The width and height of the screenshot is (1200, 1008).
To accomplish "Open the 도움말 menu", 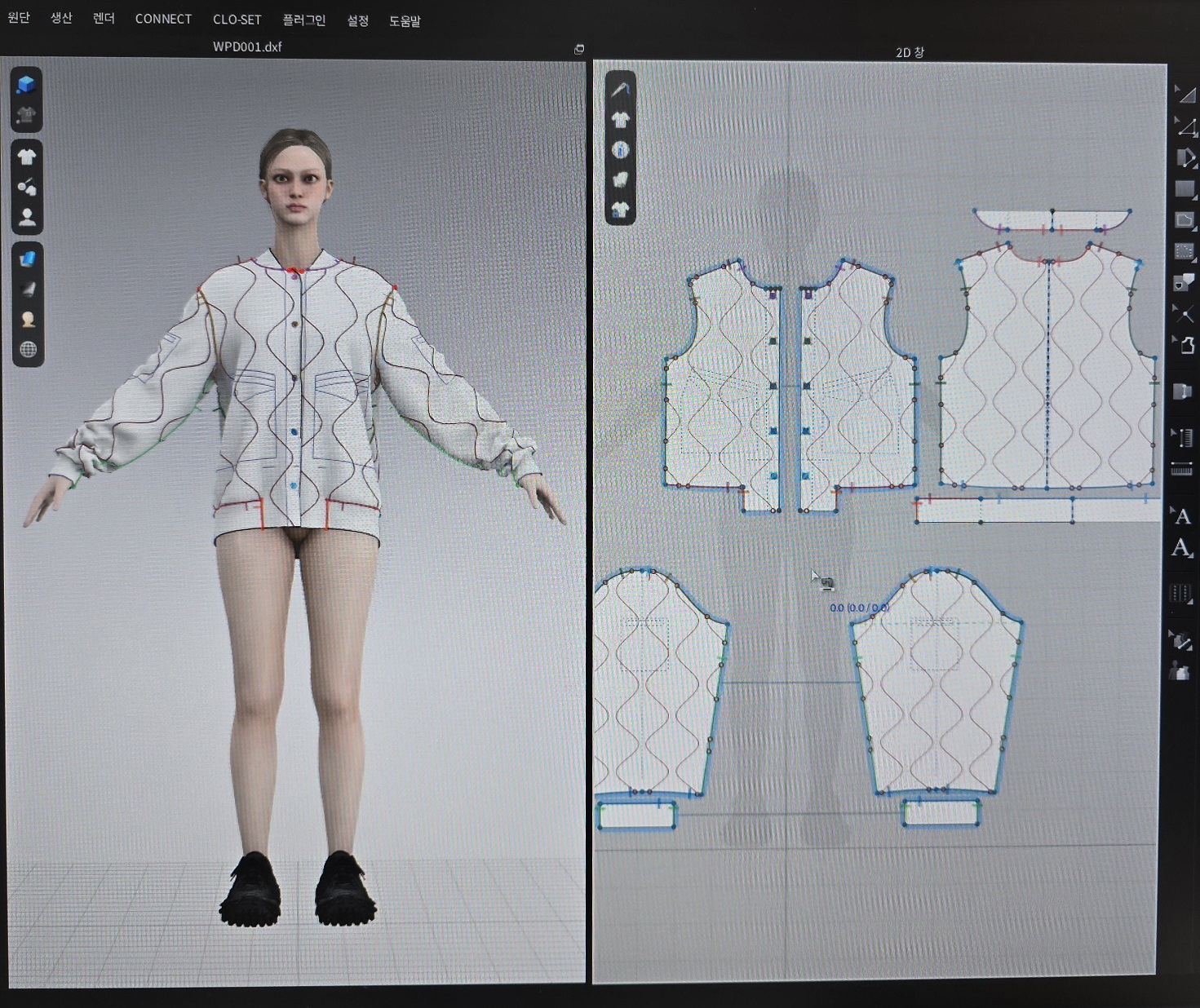I will click(405, 21).
